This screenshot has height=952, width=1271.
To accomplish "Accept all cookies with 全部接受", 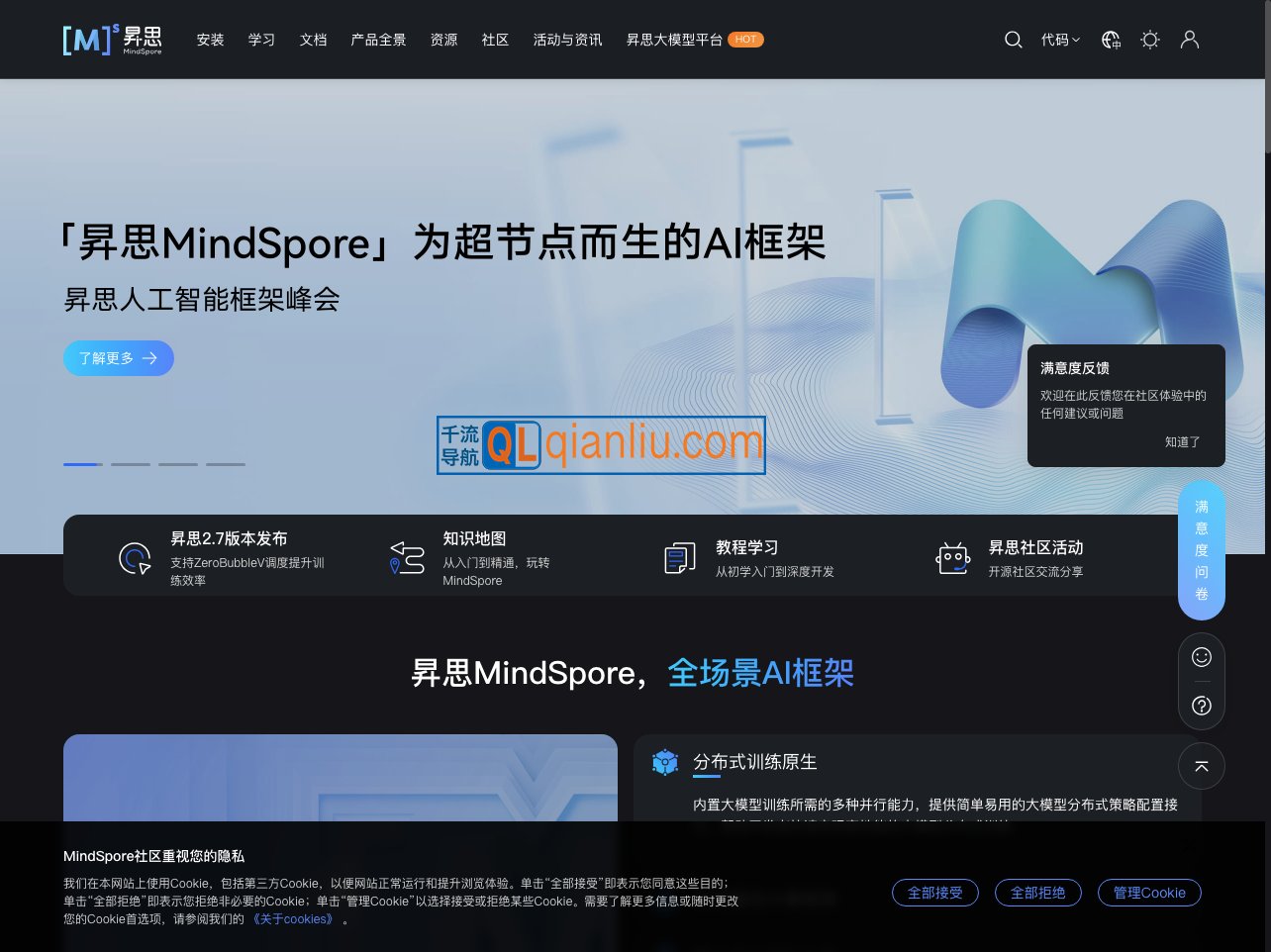I will [934, 893].
